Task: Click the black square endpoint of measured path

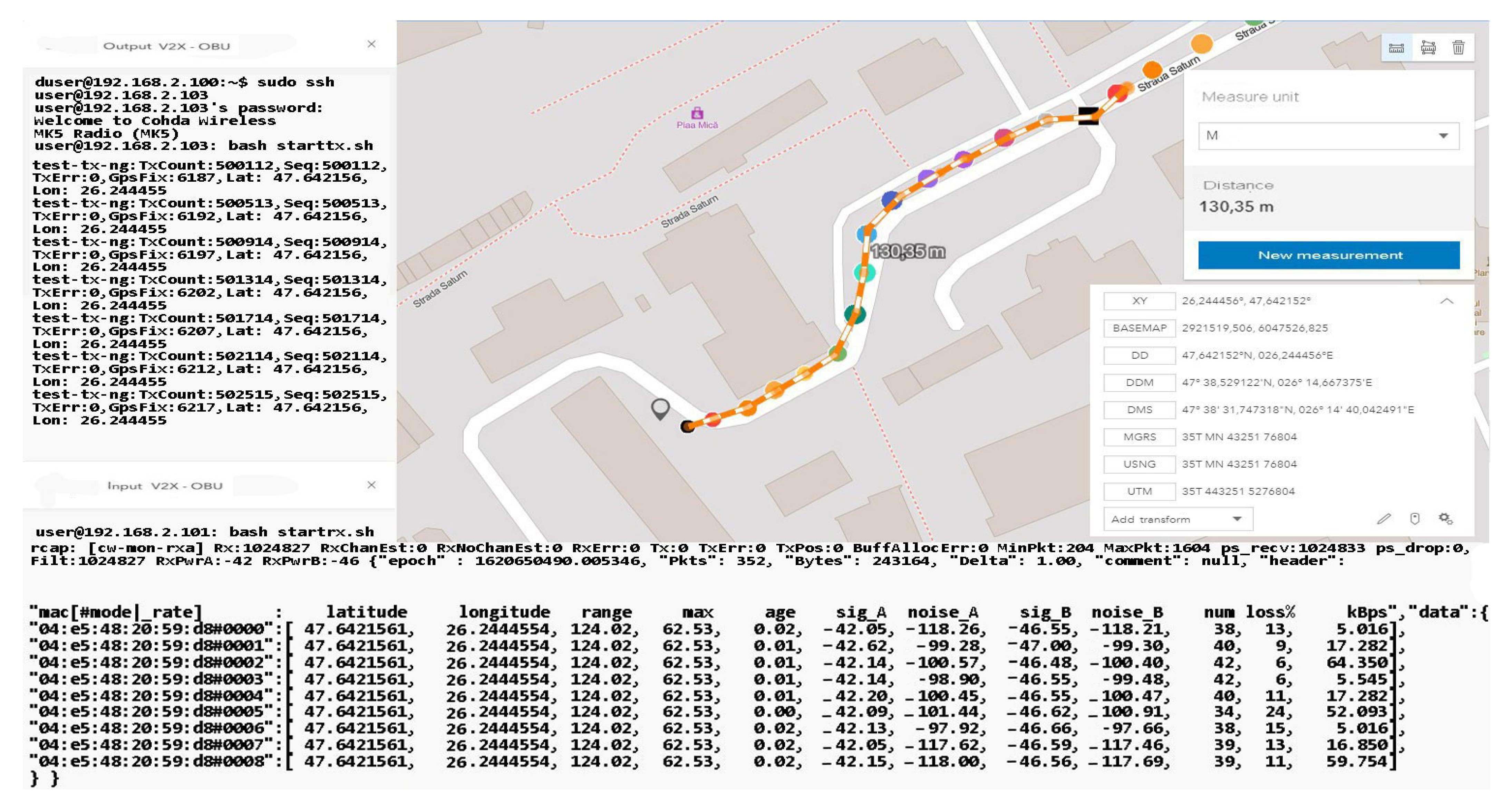Action: click(x=1088, y=116)
